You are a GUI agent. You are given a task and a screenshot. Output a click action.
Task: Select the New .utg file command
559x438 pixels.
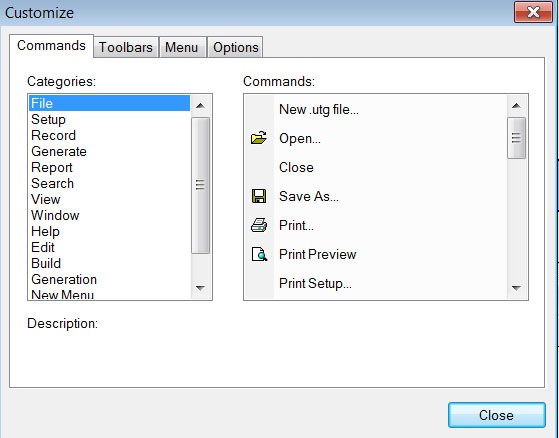coord(319,109)
